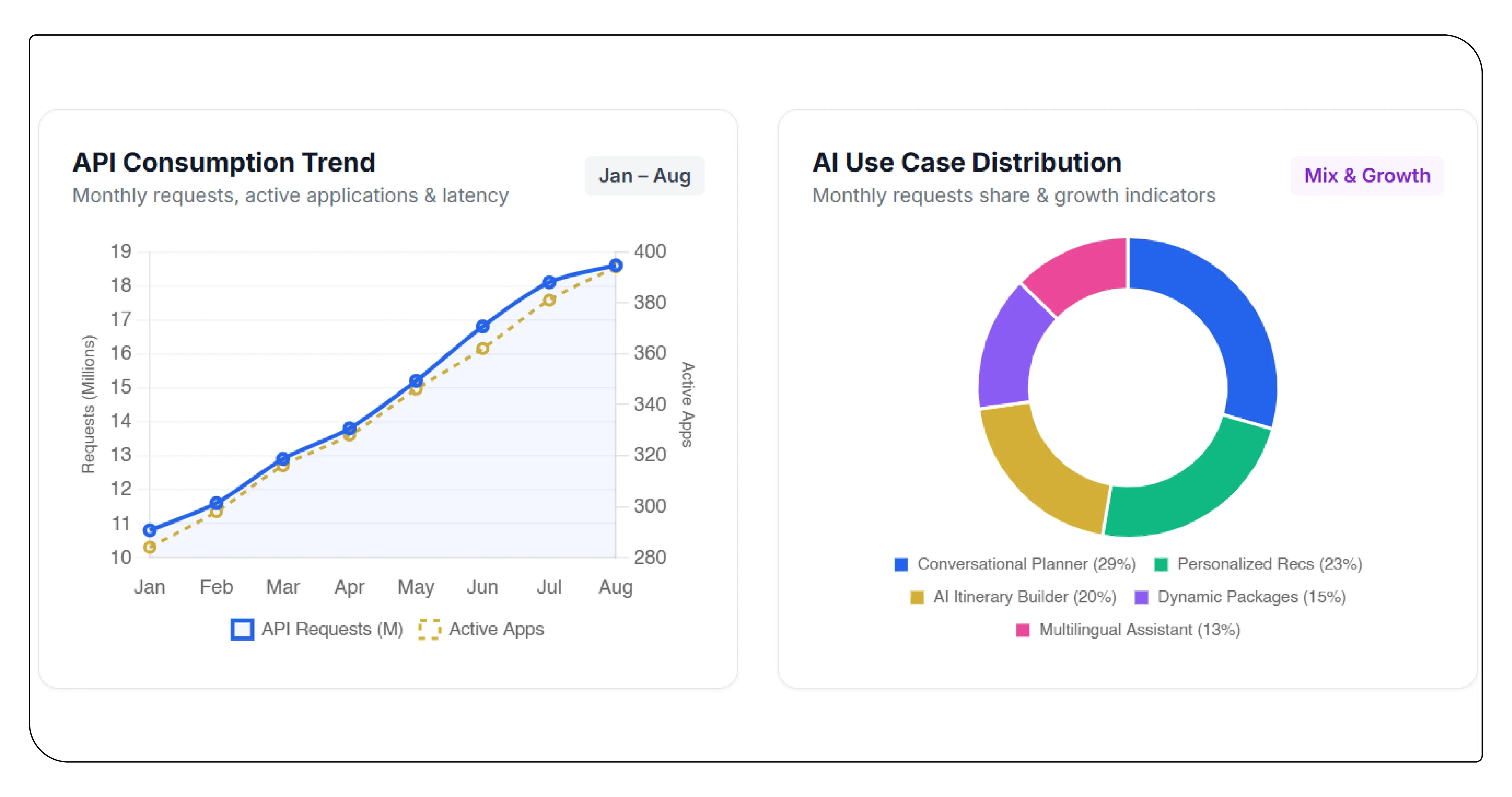This screenshot has width=1512, height=797.
Task: Click the pink Multilingual Assistant legend swatch
Action: [1023, 630]
